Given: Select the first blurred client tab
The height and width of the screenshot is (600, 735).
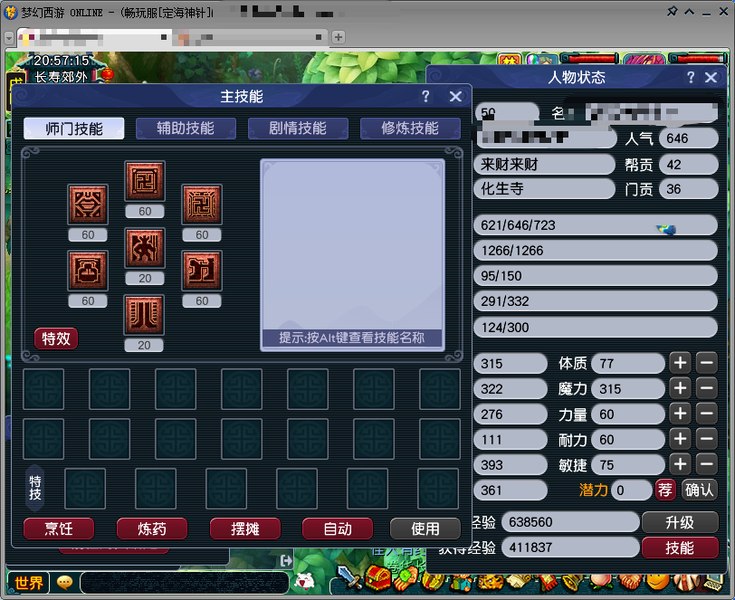Looking at the screenshot, I should pos(94,37).
